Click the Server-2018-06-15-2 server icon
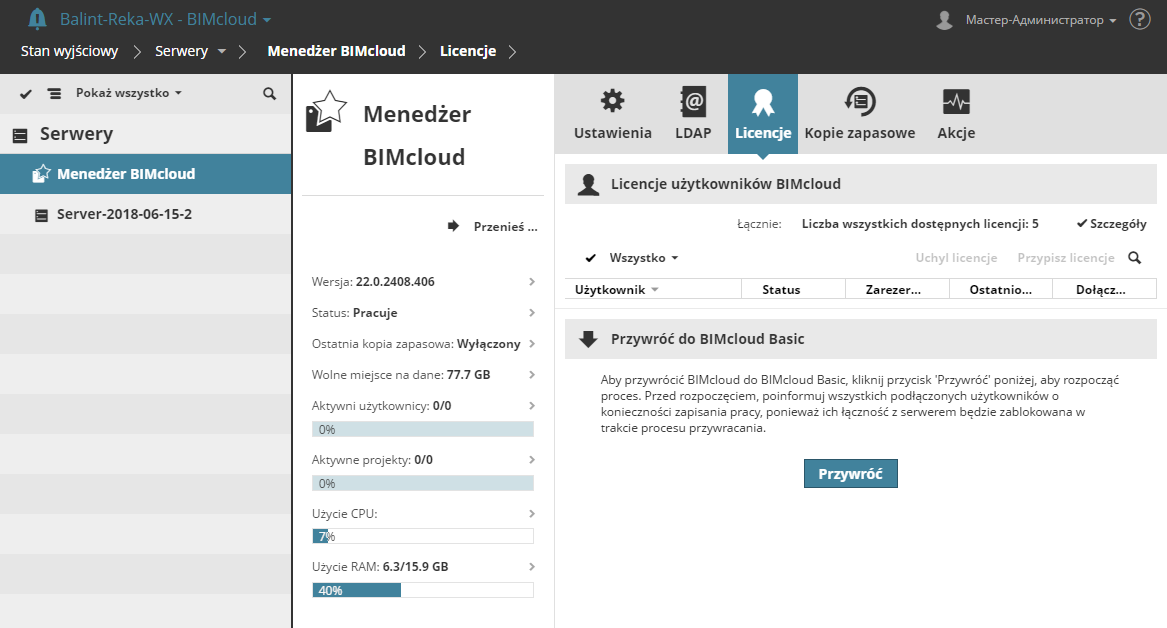The image size is (1167, 628). pyautogui.click(x=42, y=215)
